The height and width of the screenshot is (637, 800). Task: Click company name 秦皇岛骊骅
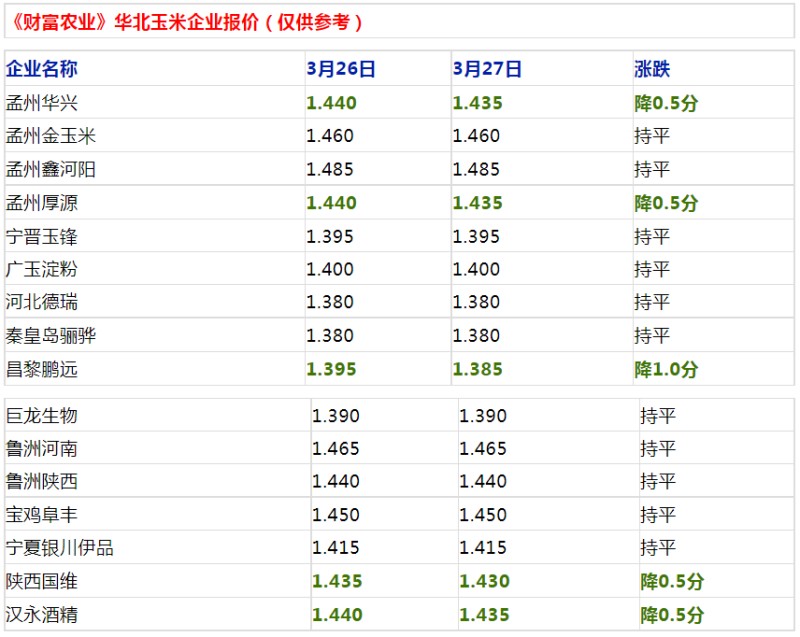[51, 336]
